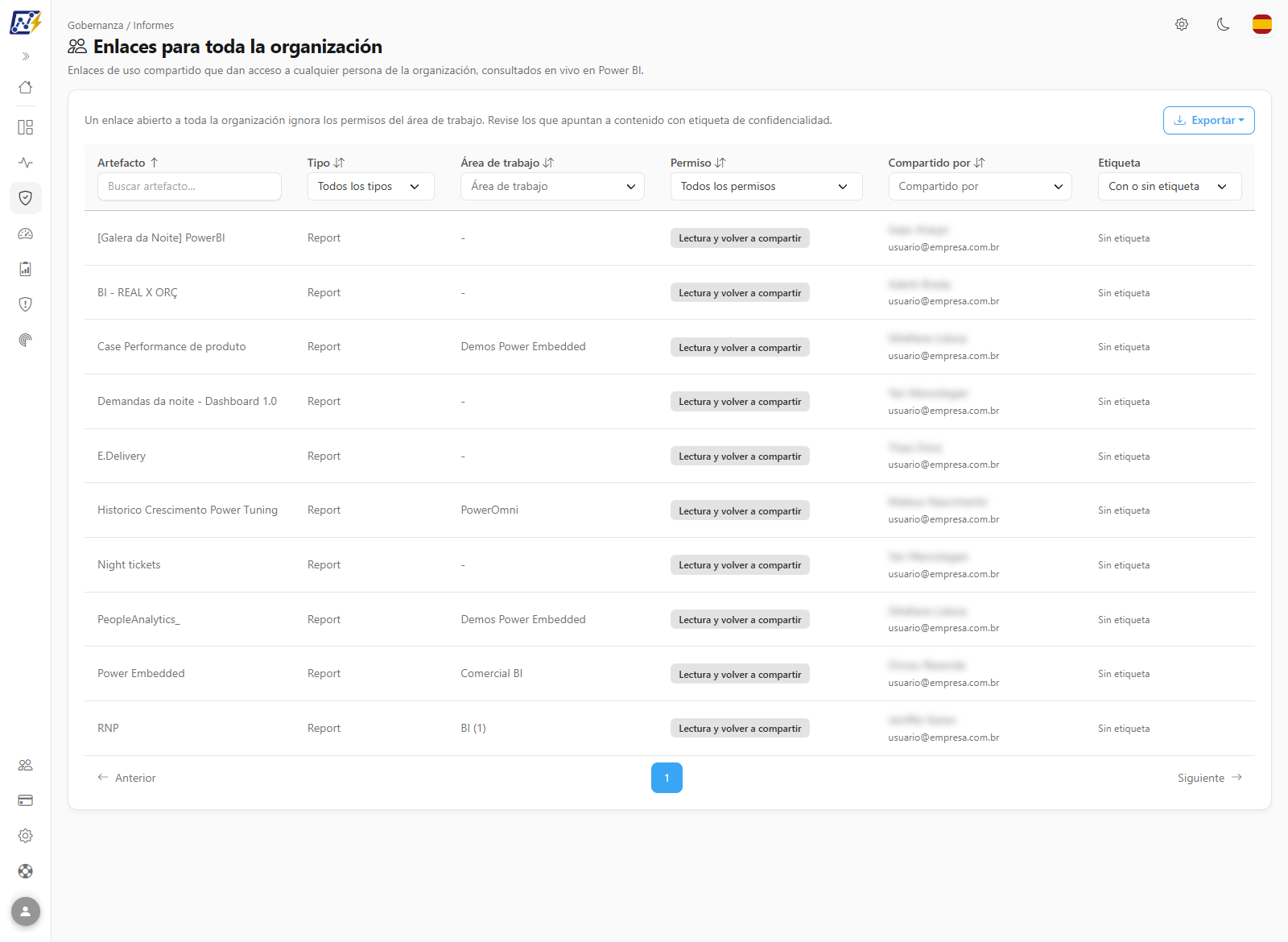The width and height of the screenshot is (1288, 942).
Task: Click the Gobernanza / Informes breadcrumb
Action: [121, 25]
